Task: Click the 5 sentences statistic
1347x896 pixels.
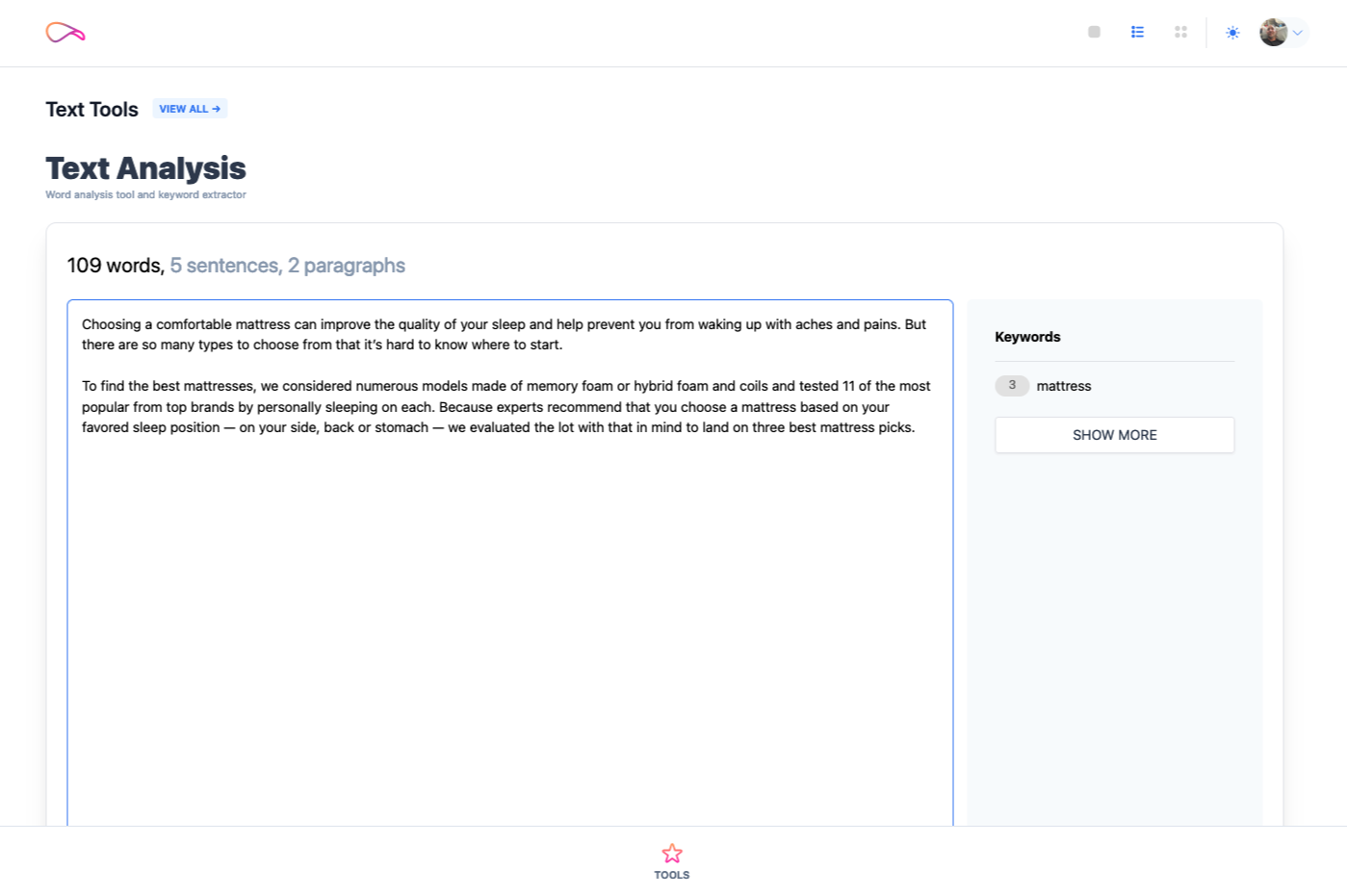Action: click(x=225, y=266)
